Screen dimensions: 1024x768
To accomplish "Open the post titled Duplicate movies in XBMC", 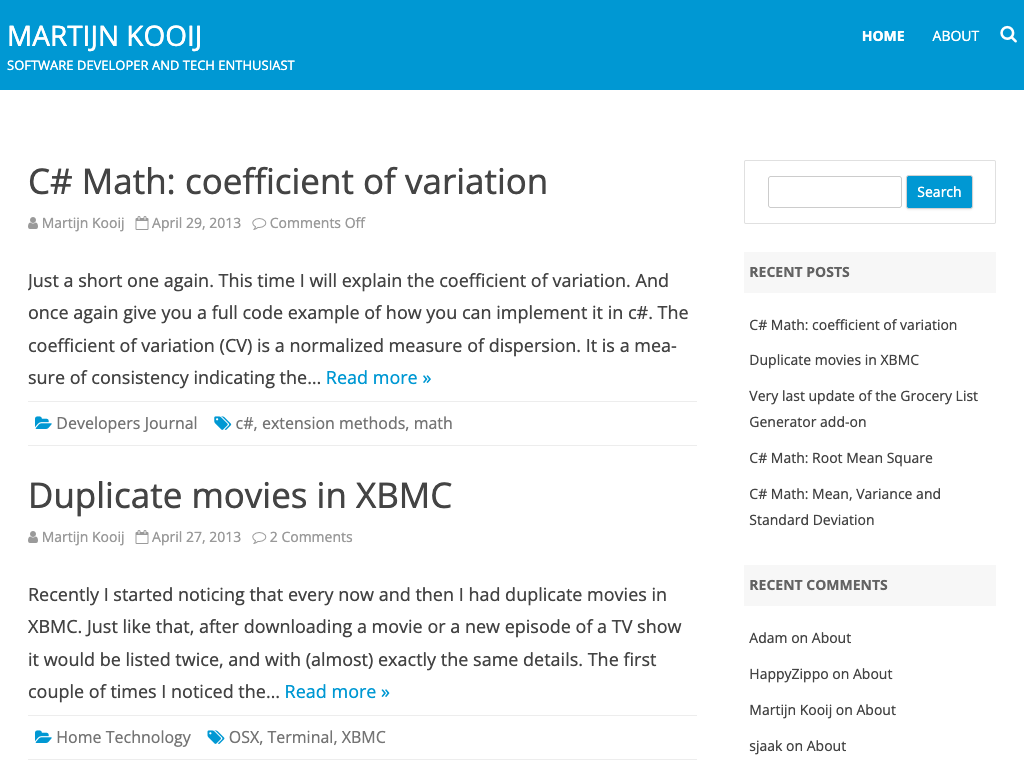I will click(x=240, y=495).
